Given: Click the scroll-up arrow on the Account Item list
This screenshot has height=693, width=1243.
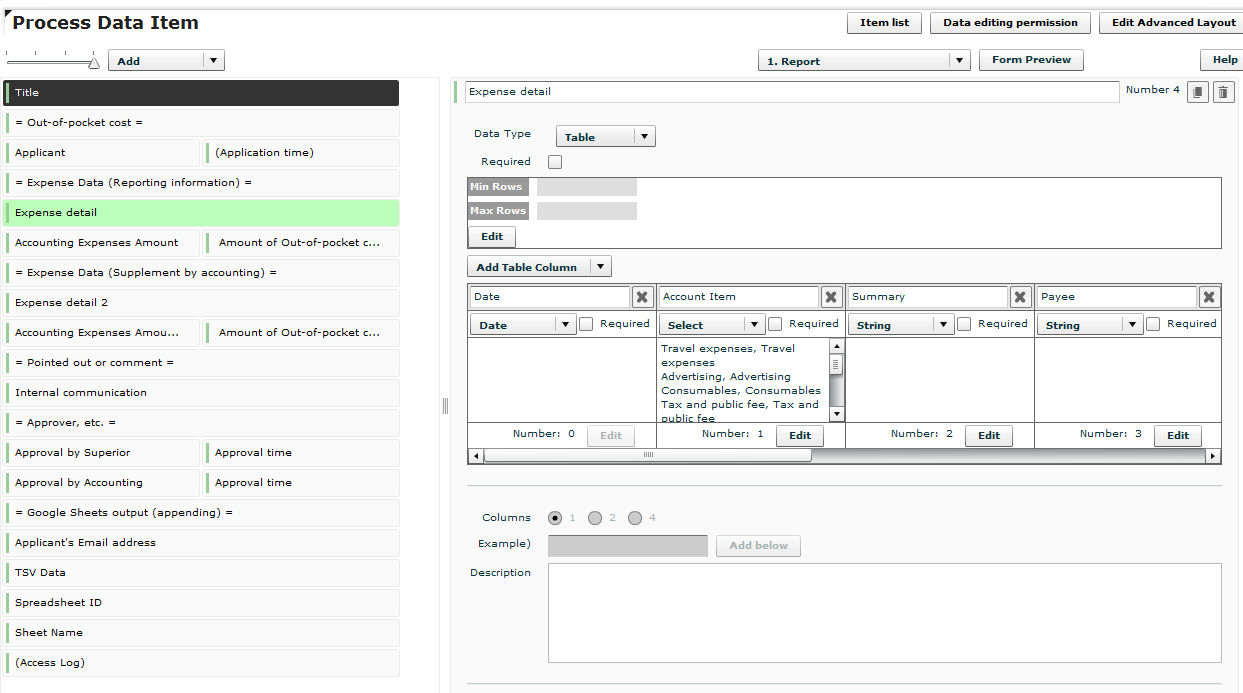Looking at the screenshot, I should click(x=835, y=345).
